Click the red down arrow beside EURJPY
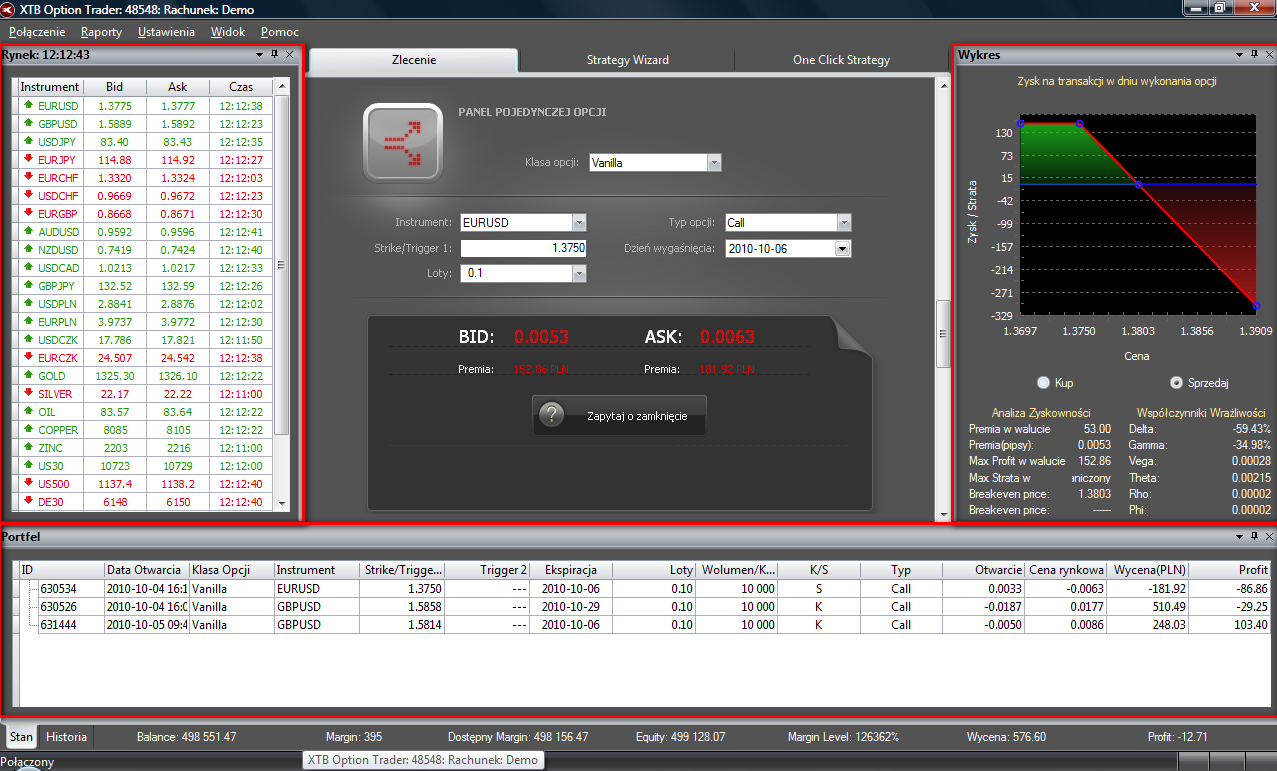Viewport: 1277px width, 771px height. [28, 159]
